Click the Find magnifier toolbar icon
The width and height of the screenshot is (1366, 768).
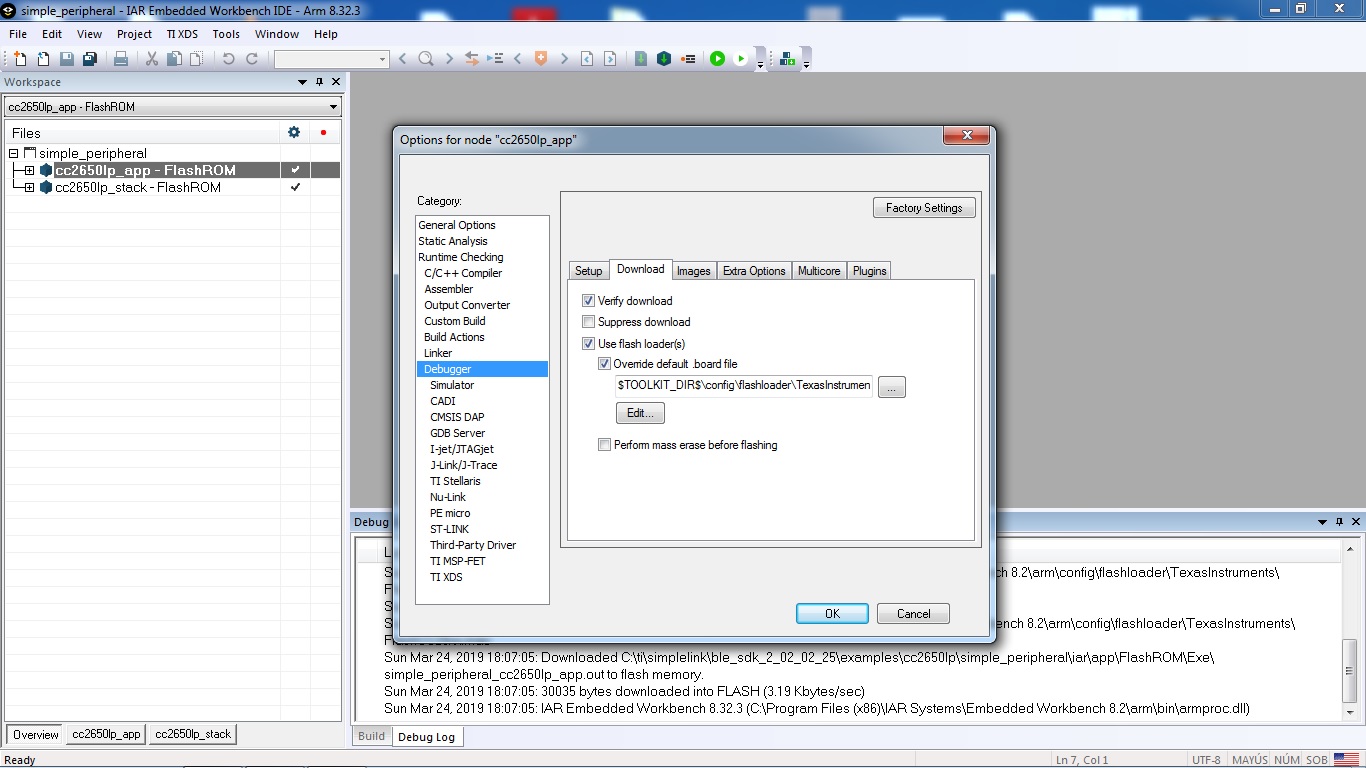pyautogui.click(x=426, y=59)
